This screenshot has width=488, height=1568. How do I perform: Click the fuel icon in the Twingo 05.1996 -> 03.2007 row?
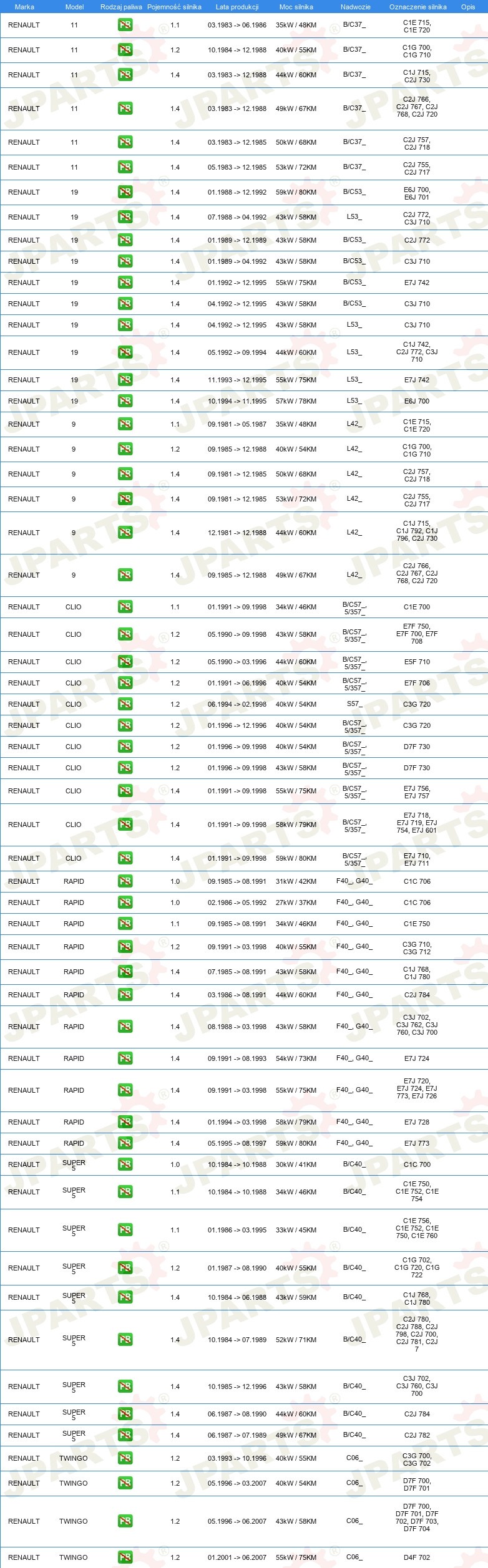point(125,1483)
